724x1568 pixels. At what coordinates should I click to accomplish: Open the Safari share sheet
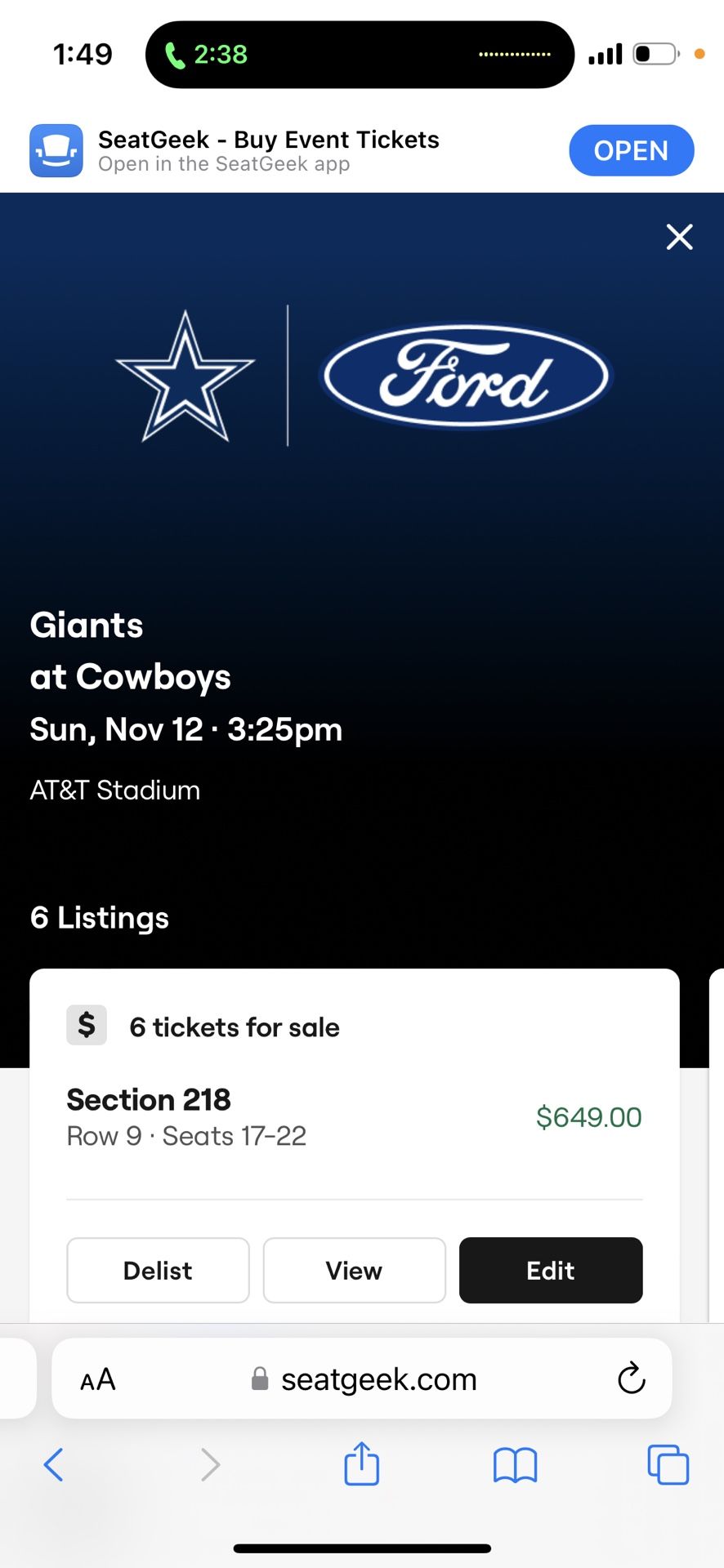tap(361, 1464)
